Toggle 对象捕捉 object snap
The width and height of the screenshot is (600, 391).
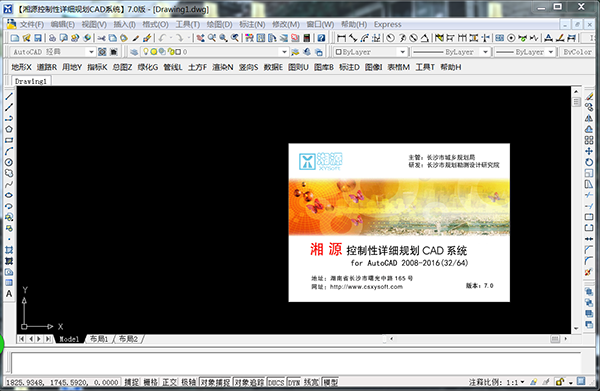215,382
